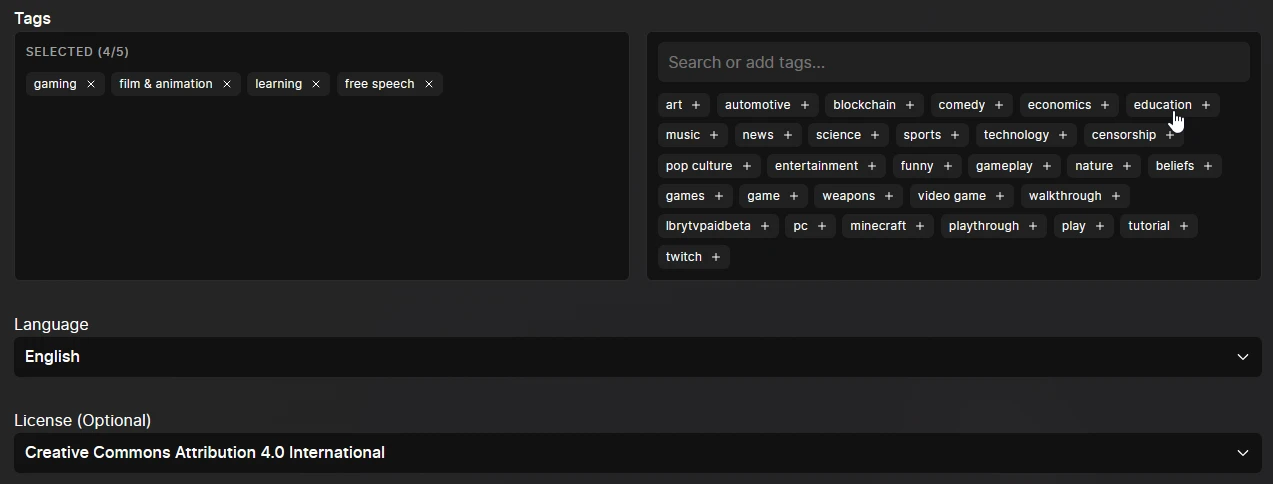This screenshot has width=1273, height=484.
Task: Remove the gaming tag with its X icon
Action: coord(91,84)
